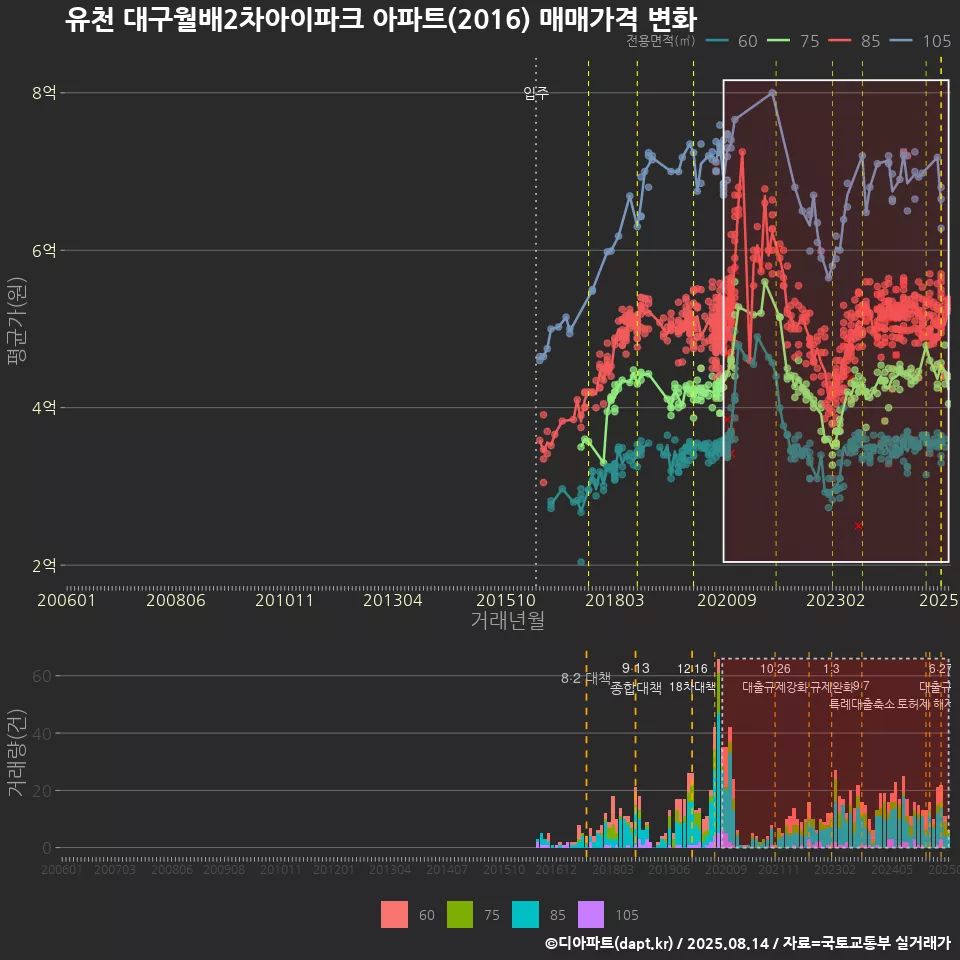This screenshot has width=960, height=960.
Task: Click the 200601 tick label on price chart
Action: [66, 600]
